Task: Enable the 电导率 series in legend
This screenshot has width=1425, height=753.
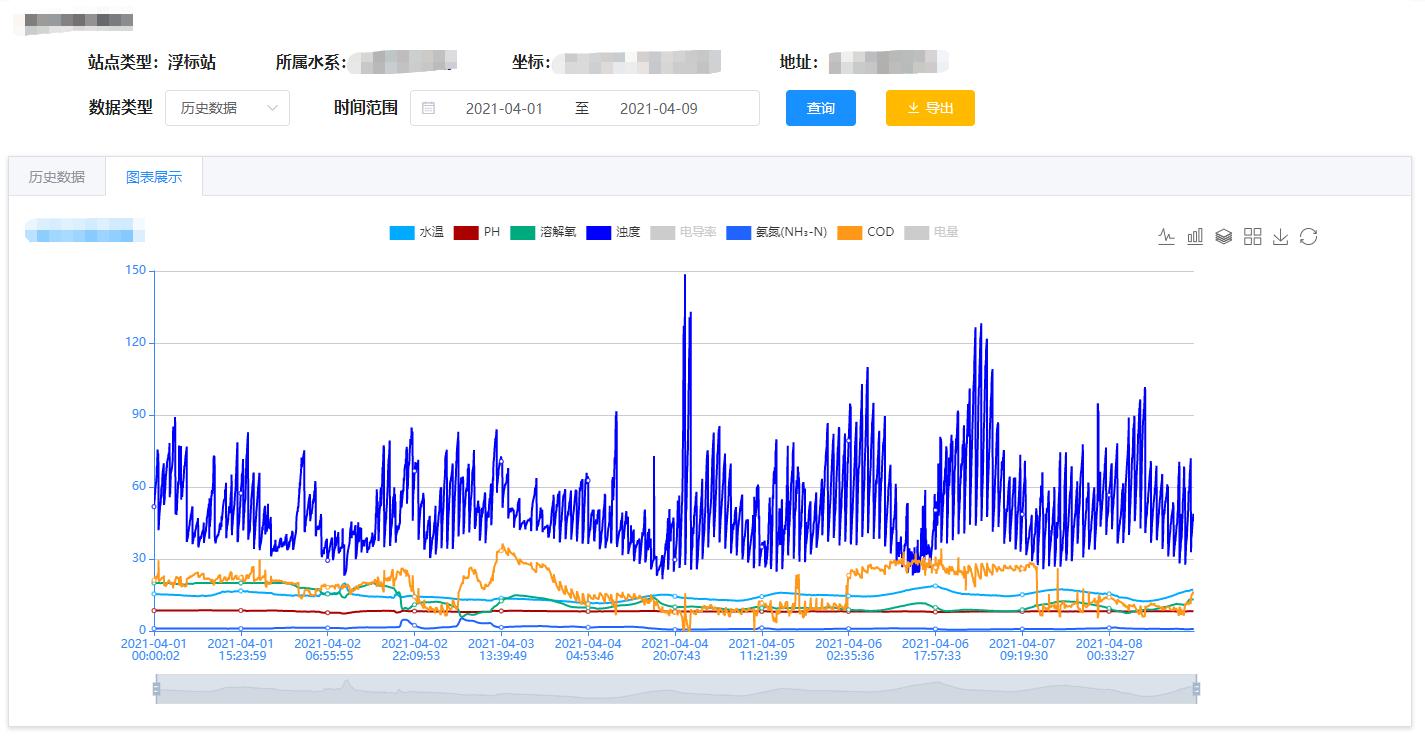Action: tap(683, 232)
